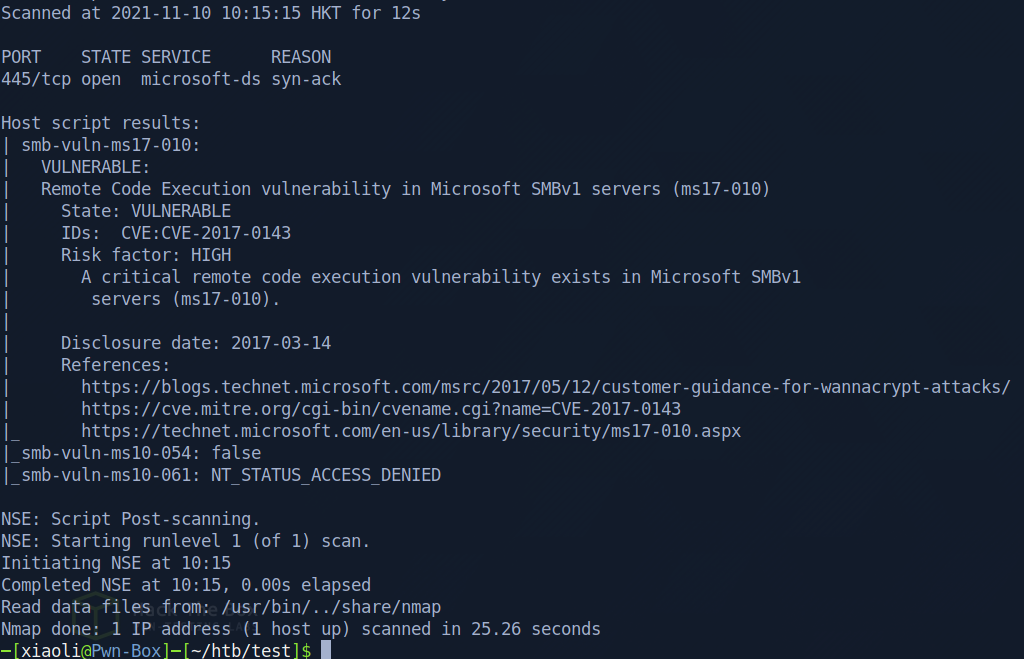Open the technet.microsoft.com ms17-010.aspx URL
This screenshot has height=659, width=1024.
coord(411,431)
